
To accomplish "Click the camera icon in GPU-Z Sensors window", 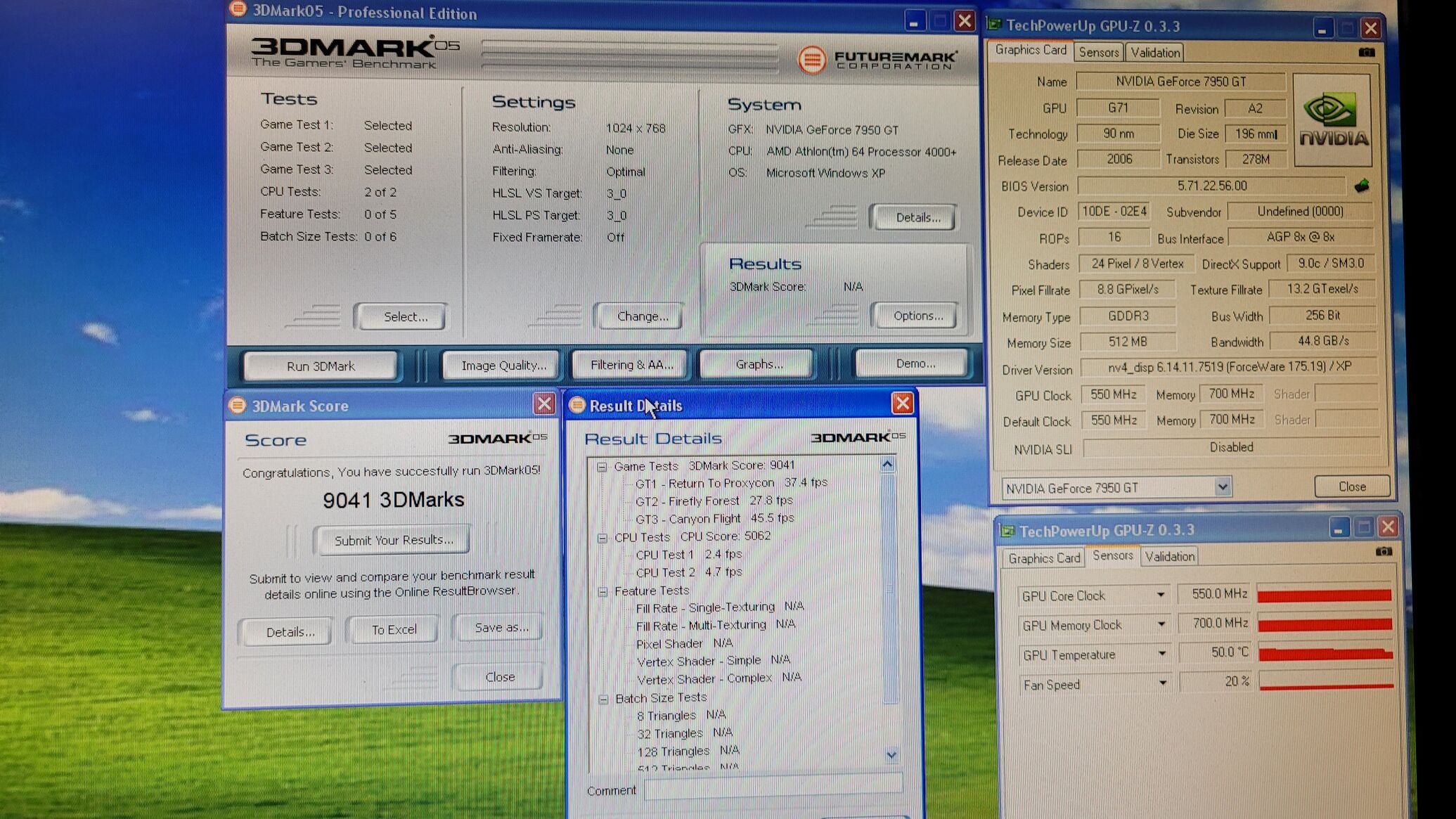I will [1383, 552].
